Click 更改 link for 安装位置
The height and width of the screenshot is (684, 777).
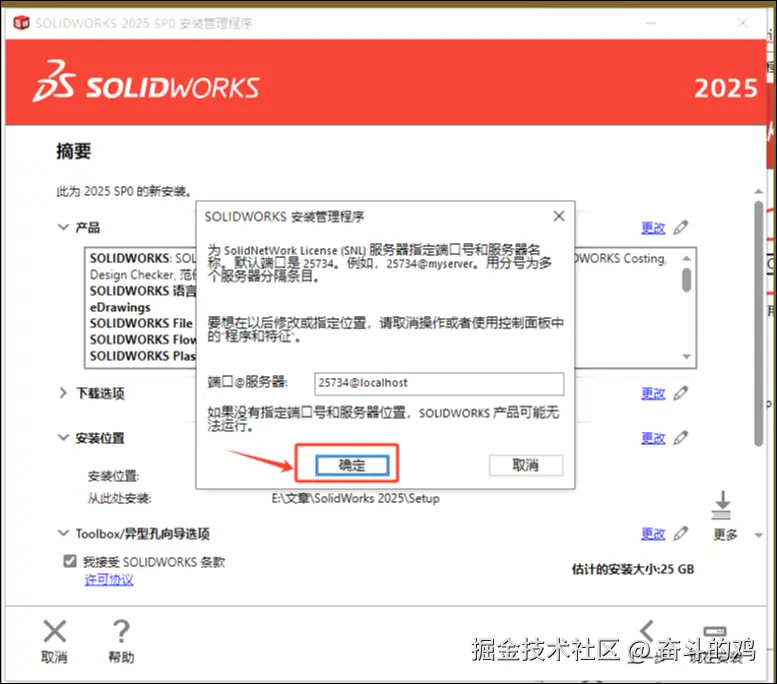653,438
